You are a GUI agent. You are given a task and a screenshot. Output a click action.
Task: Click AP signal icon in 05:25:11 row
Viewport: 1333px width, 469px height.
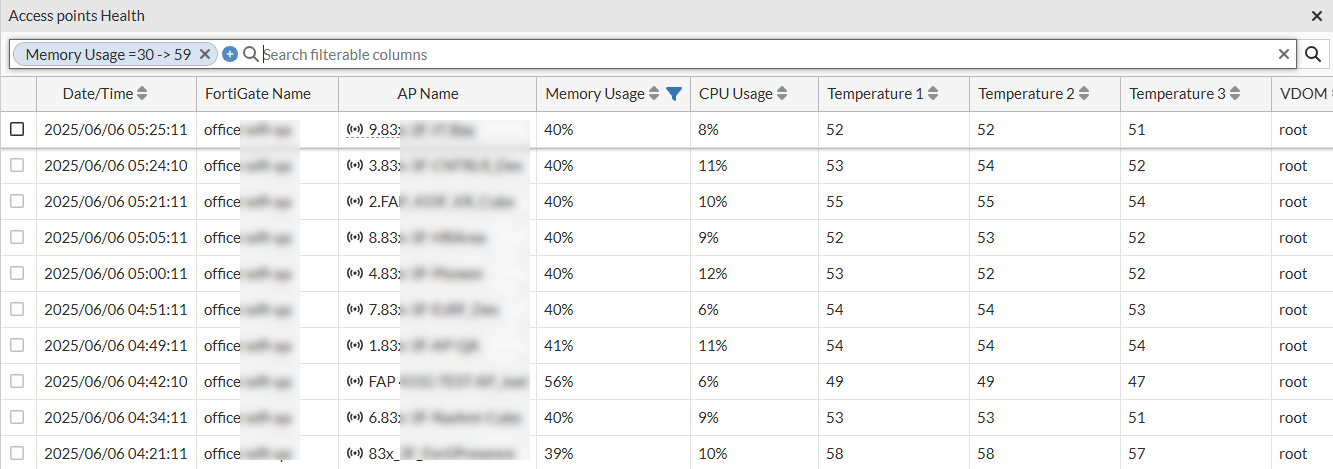(x=354, y=130)
